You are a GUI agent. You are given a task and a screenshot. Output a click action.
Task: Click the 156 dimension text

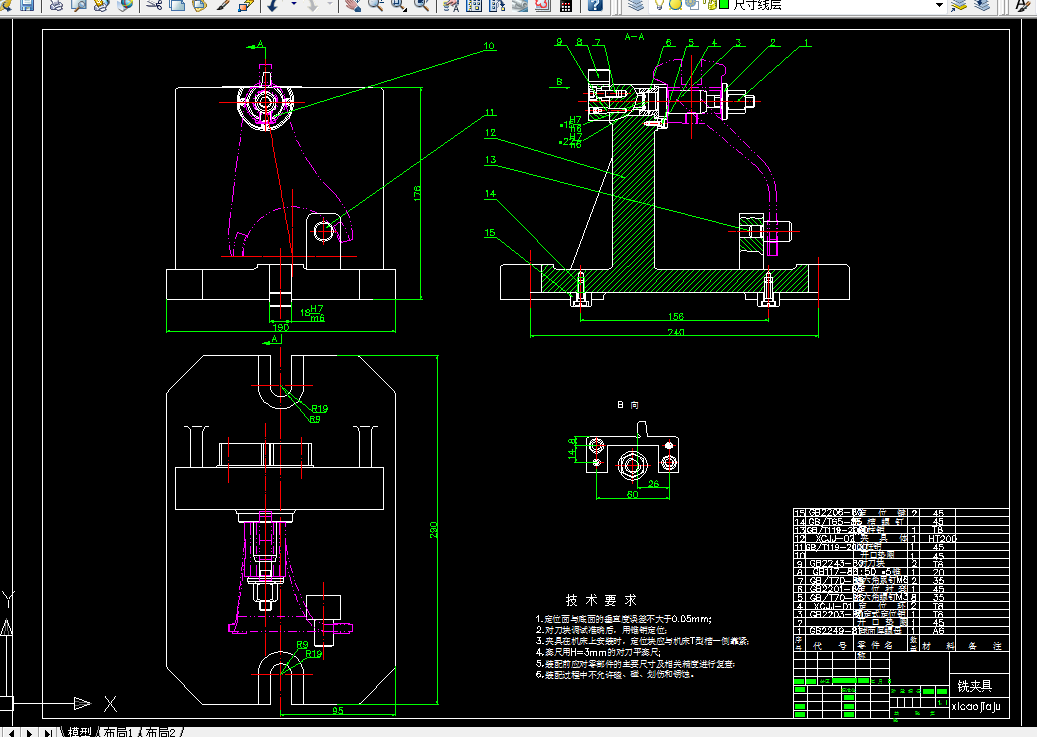click(x=675, y=316)
